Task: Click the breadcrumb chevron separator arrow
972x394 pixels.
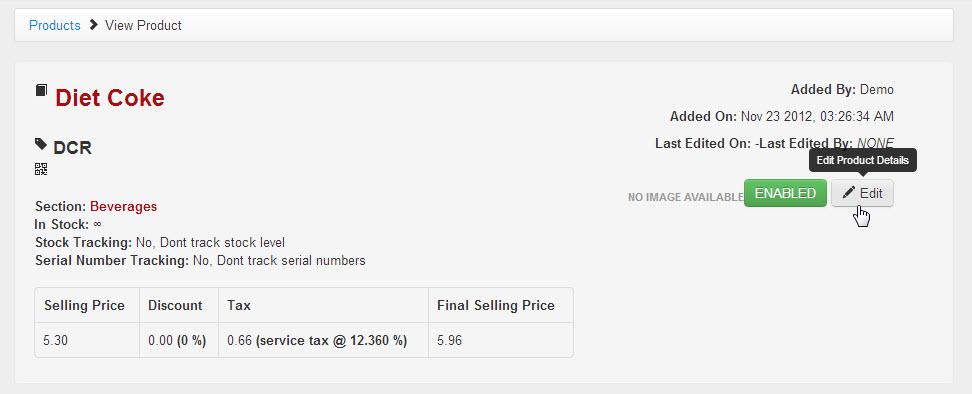Action: click(x=93, y=25)
